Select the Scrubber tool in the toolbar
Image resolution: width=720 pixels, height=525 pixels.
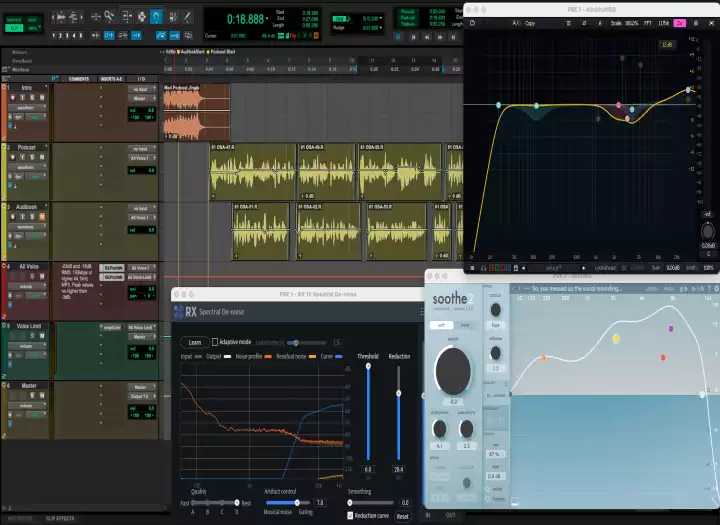[173, 17]
